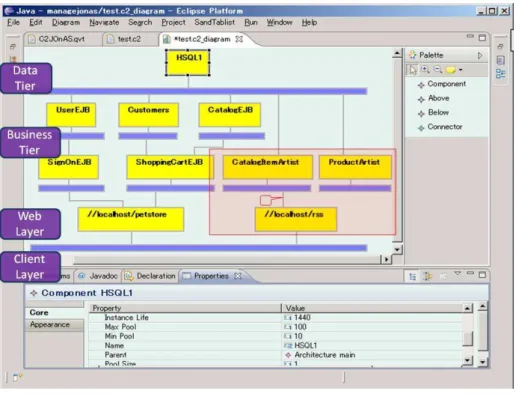Toggle show categories in Properties toolbar
516x394 pixels.
[413, 276]
